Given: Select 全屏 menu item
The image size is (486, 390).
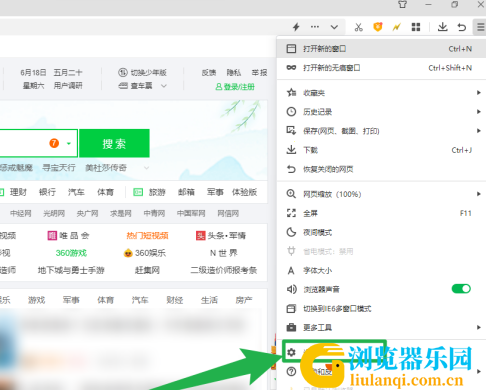Looking at the screenshot, I should coord(381,213).
